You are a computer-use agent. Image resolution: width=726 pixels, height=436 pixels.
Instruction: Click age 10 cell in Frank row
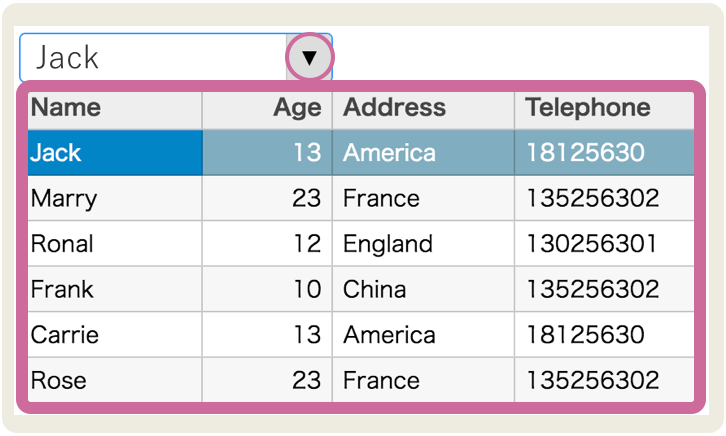(x=267, y=289)
